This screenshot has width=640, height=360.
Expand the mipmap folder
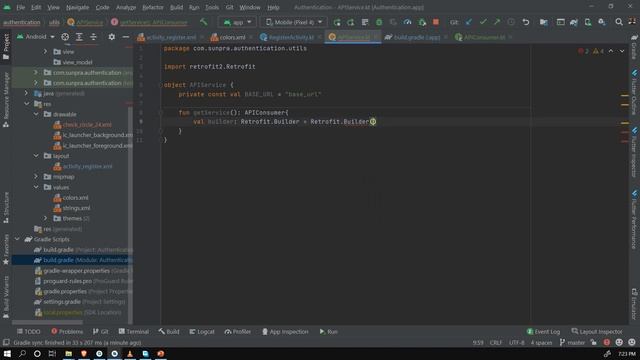[x=36, y=177]
